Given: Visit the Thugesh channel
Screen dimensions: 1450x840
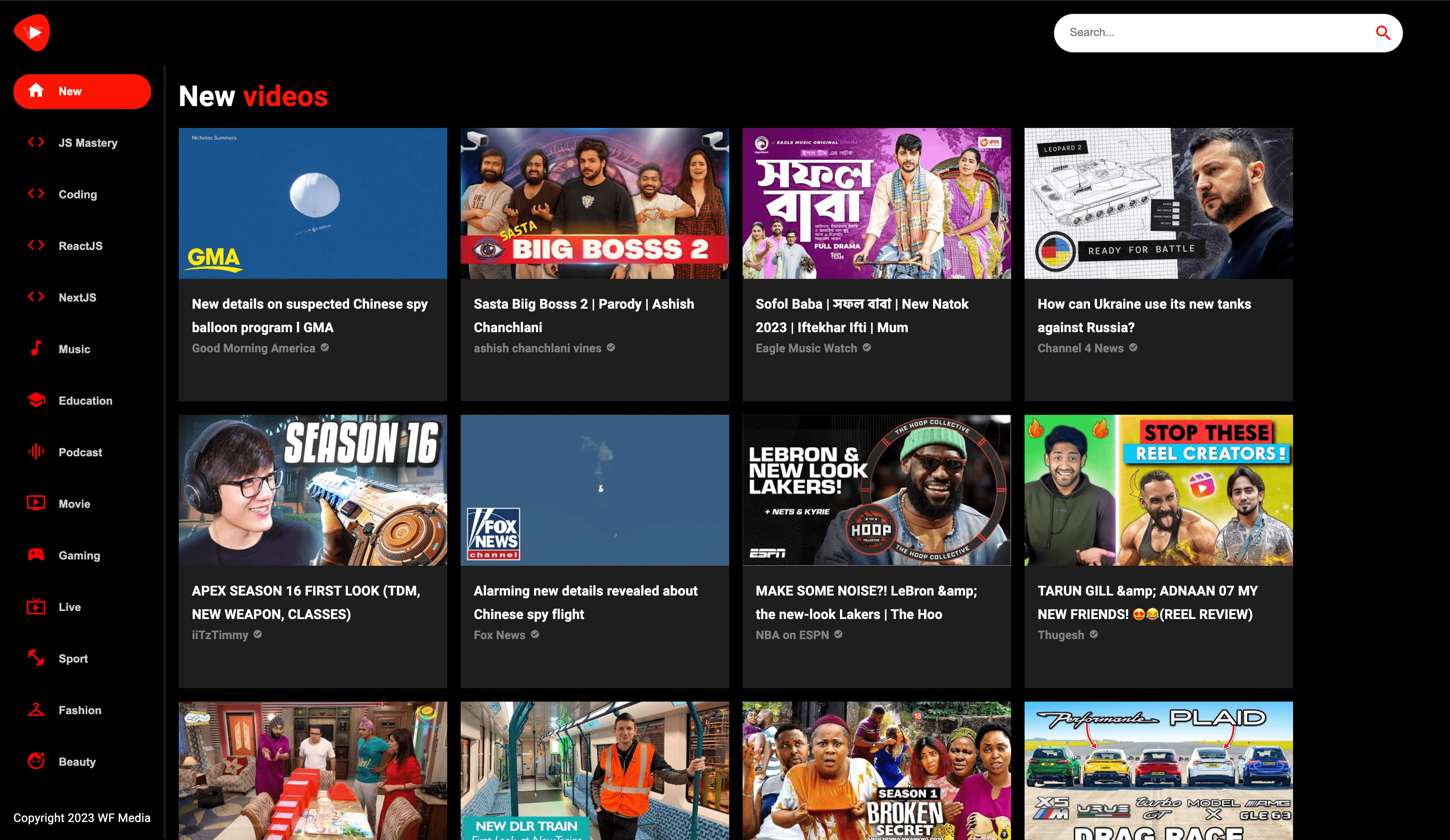Looking at the screenshot, I should (x=1061, y=635).
